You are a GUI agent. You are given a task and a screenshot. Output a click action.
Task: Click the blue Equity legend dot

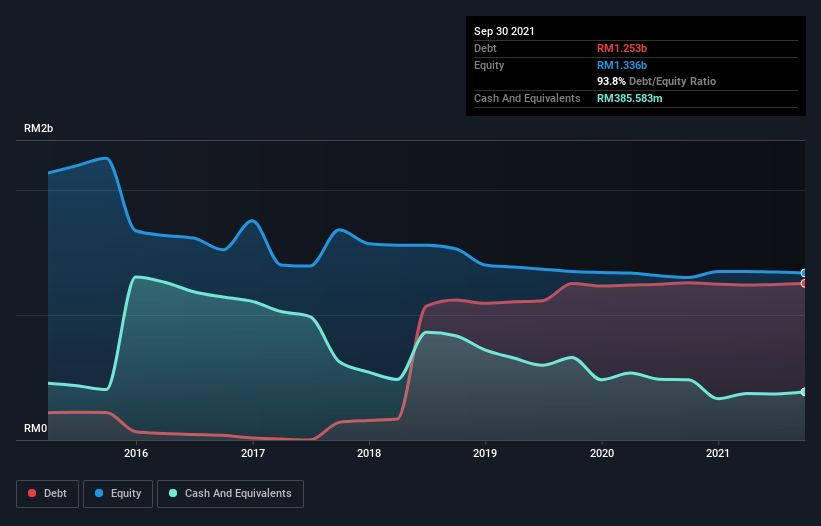pos(99,493)
